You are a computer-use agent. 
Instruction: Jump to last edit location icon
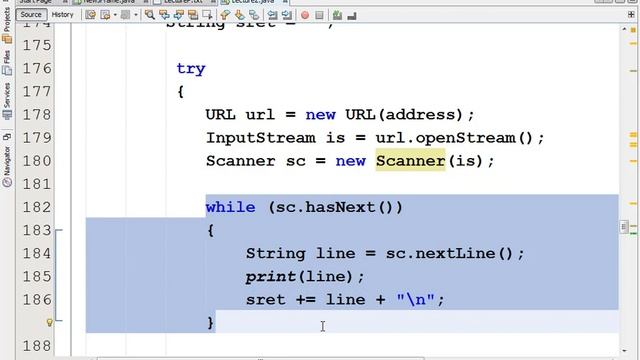pos(91,16)
